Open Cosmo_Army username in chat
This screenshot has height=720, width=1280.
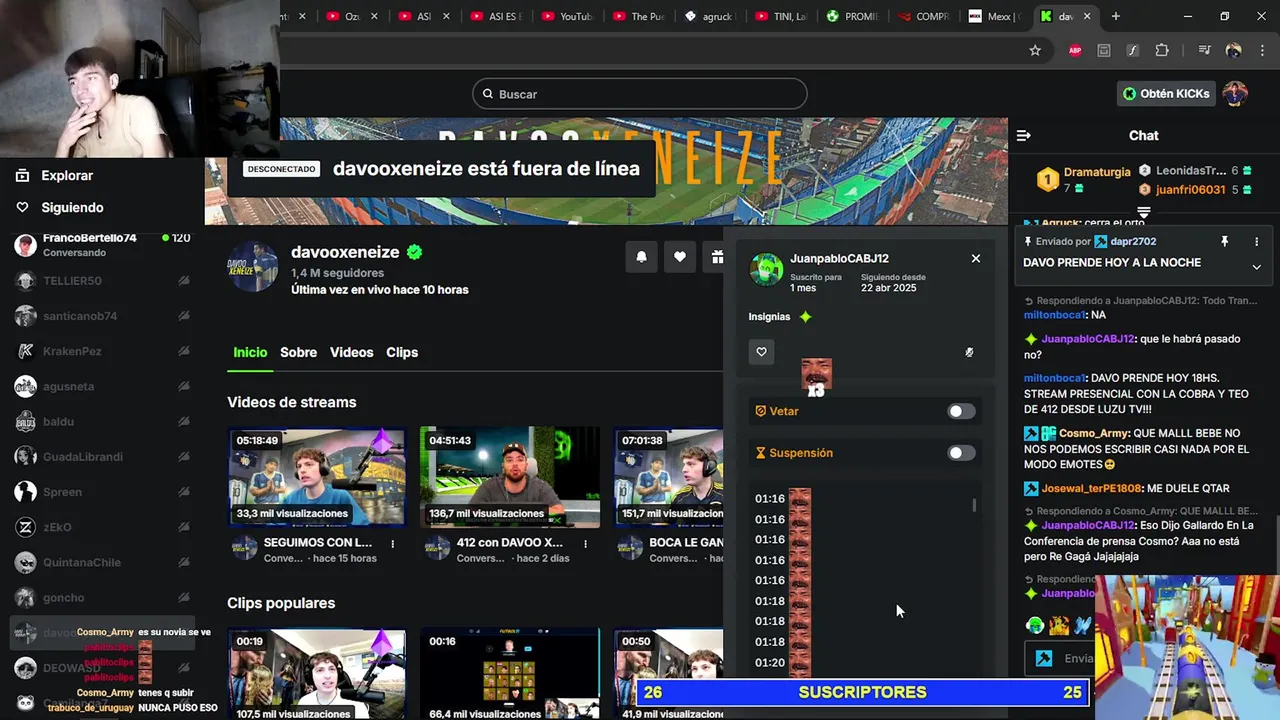click(1094, 433)
